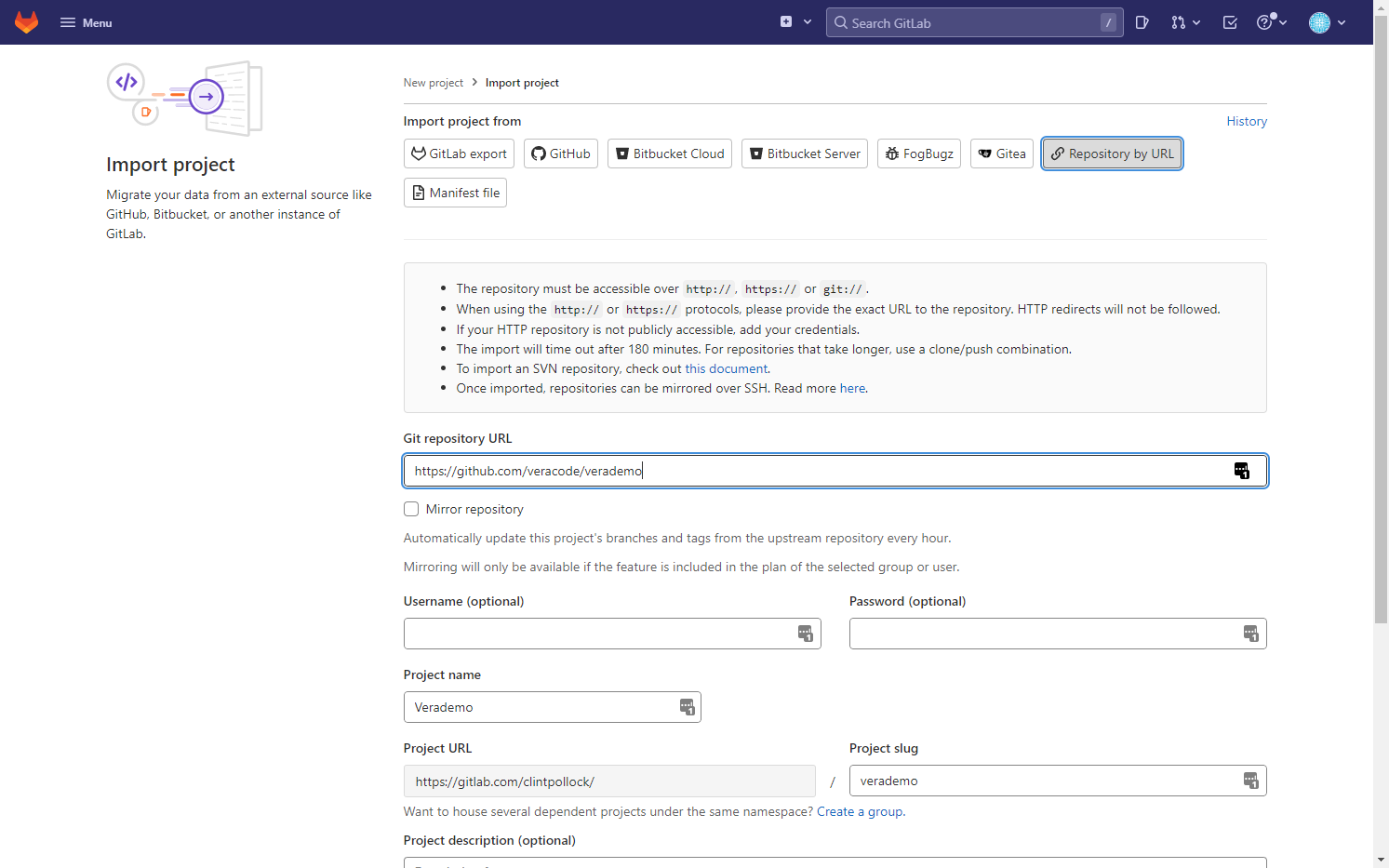Click password manager icon in Password field

1251,634
